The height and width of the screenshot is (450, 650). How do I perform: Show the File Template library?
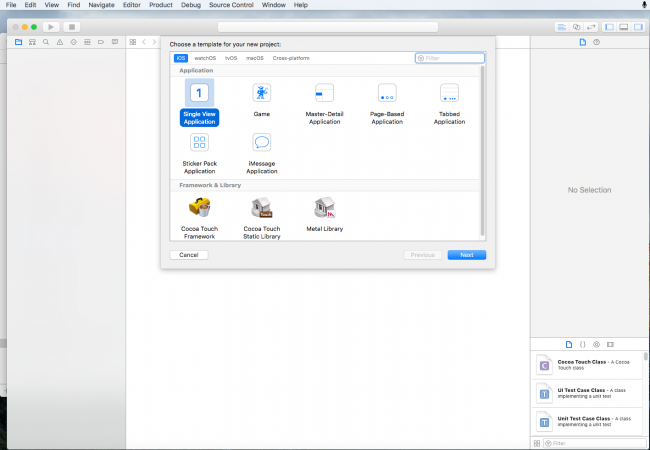pyautogui.click(x=569, y=344)
